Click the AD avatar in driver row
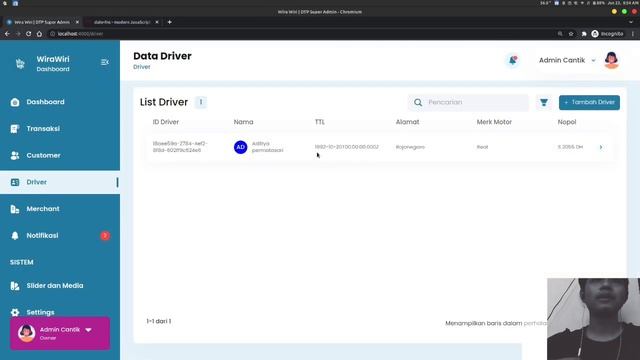 tap(240, 147)
